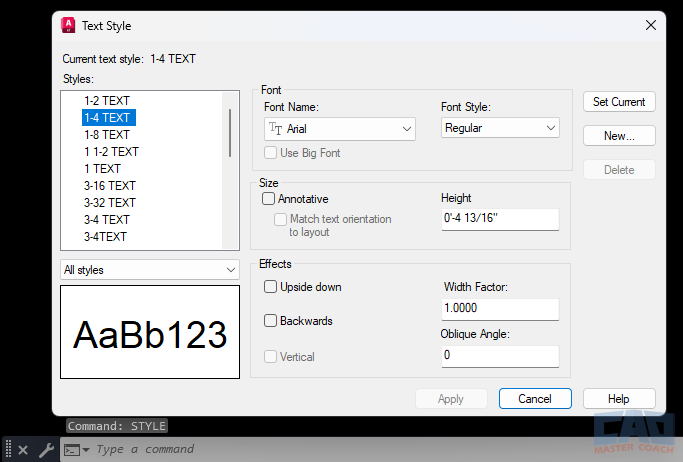Select the 3-32 TEXT style

(x=110, y=202)
